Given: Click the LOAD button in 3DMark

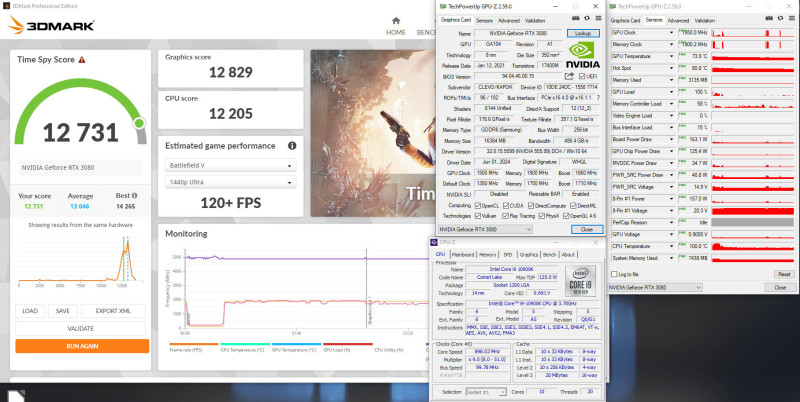Looking at the screenshot, I should [30, 311].
